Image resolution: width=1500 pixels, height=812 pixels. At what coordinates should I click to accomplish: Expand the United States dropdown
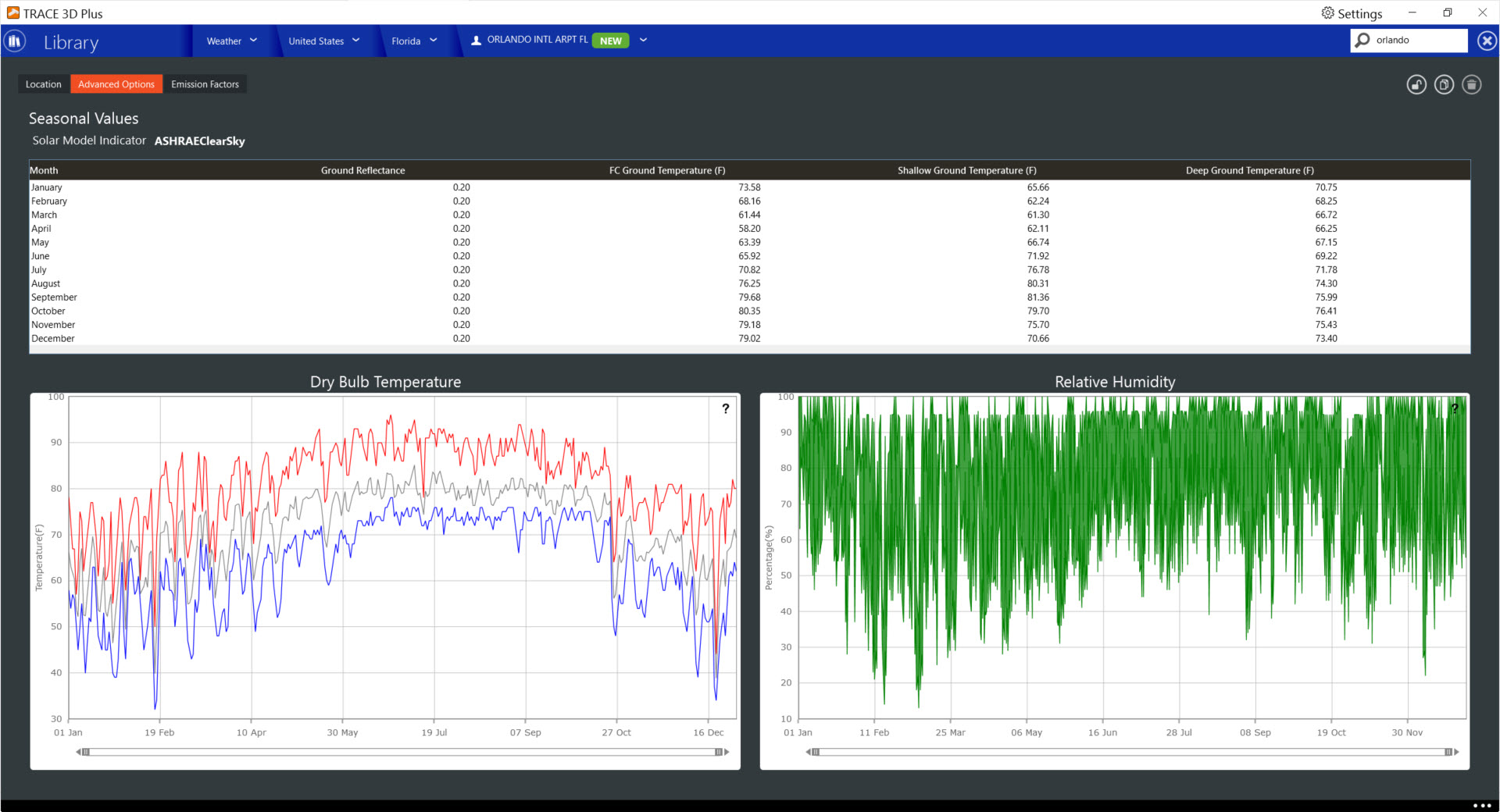324,41
